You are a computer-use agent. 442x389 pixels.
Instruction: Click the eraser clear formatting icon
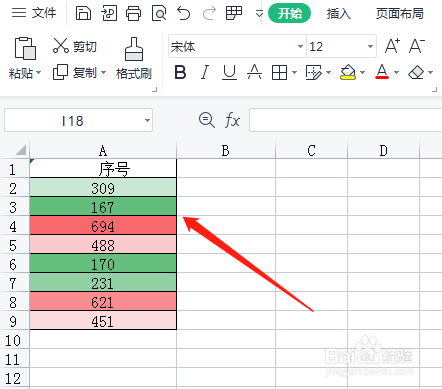point(416,72)
